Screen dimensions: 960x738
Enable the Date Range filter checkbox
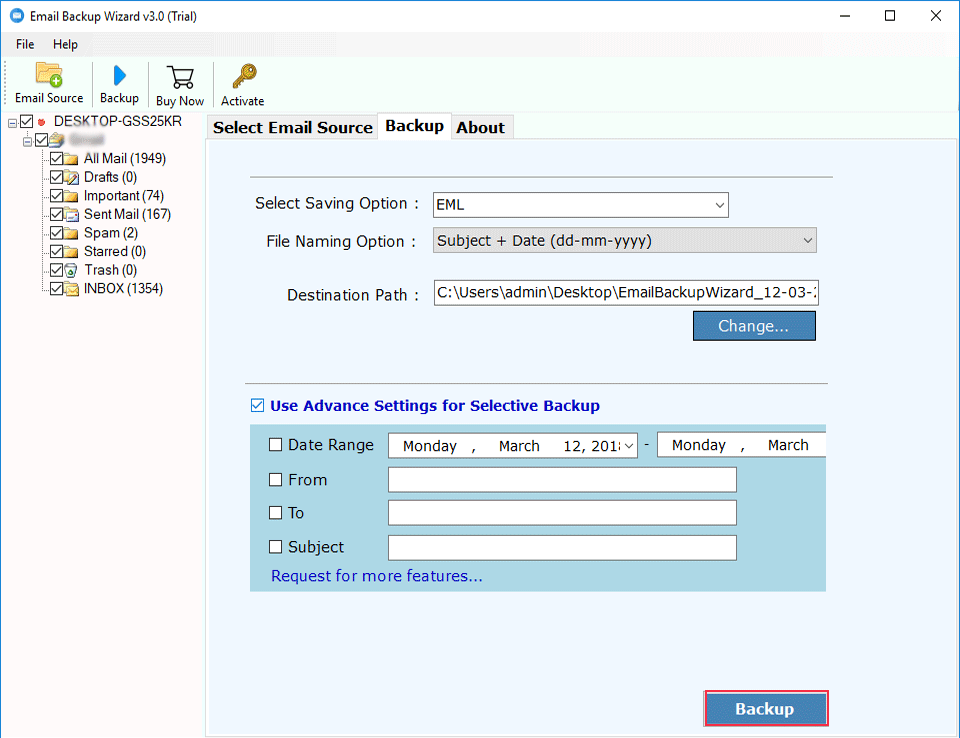tap(276, 445)
